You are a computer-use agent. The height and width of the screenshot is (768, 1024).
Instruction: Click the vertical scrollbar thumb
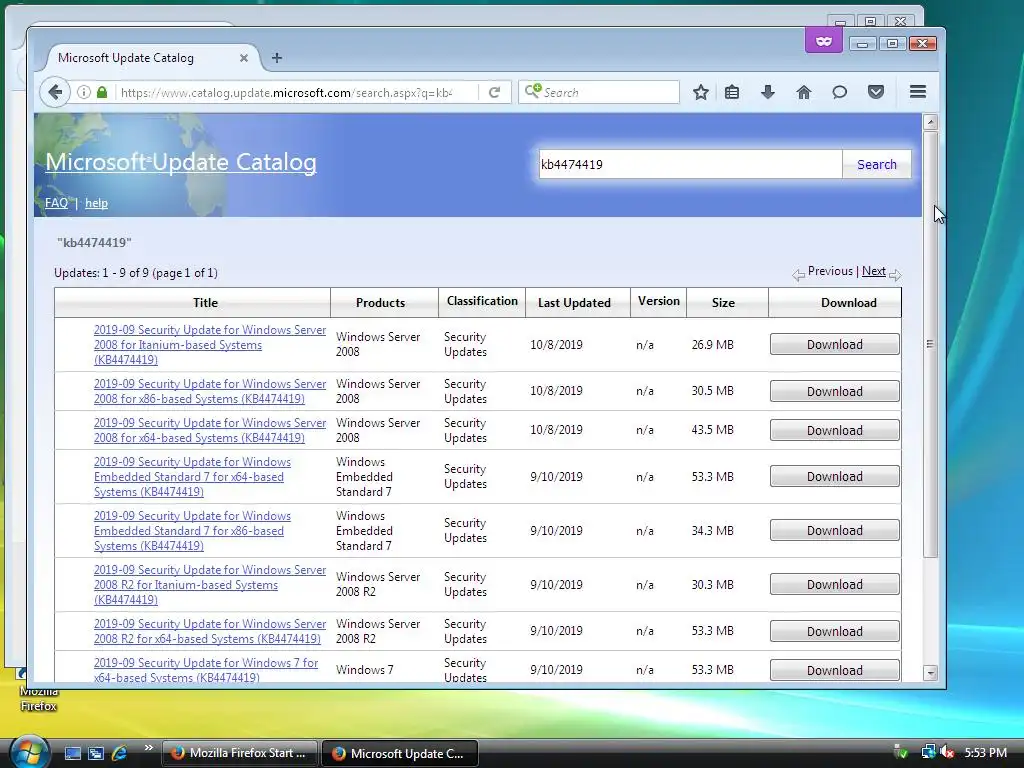[931, 344]
